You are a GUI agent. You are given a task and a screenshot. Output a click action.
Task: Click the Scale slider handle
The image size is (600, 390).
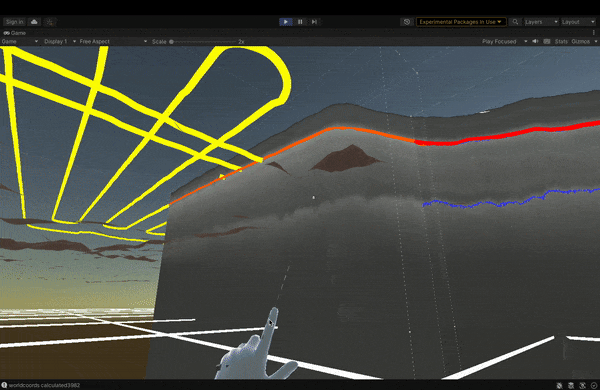(x=171, y=41)
